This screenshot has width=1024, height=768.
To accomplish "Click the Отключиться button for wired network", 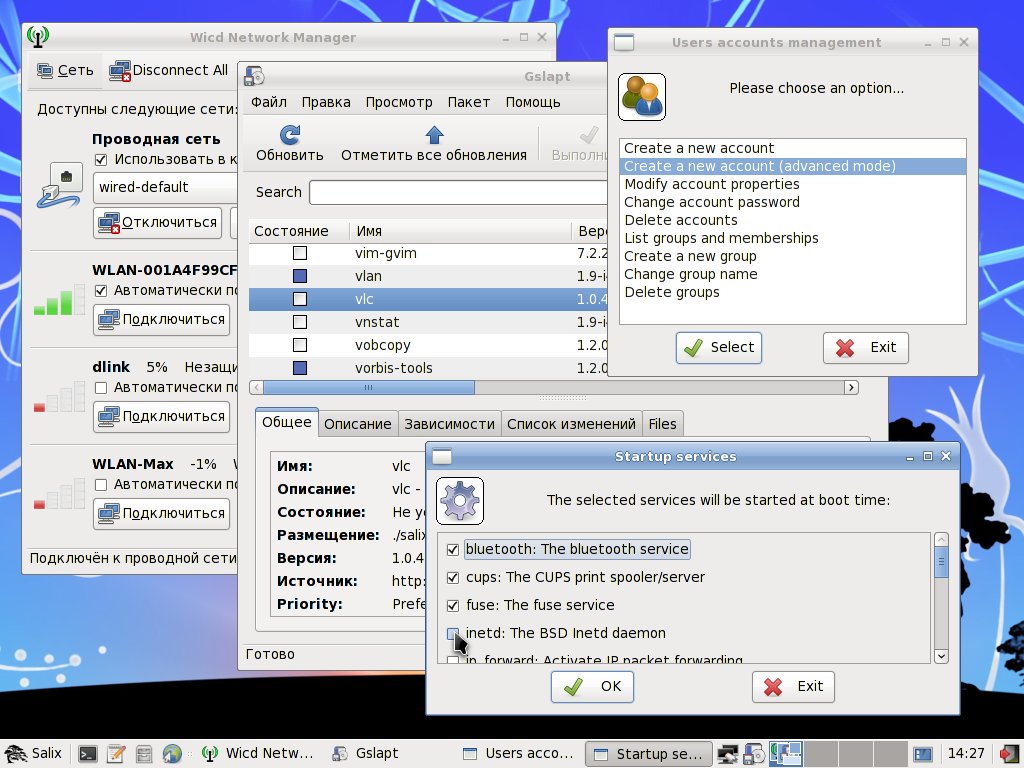I will (157, 223).
